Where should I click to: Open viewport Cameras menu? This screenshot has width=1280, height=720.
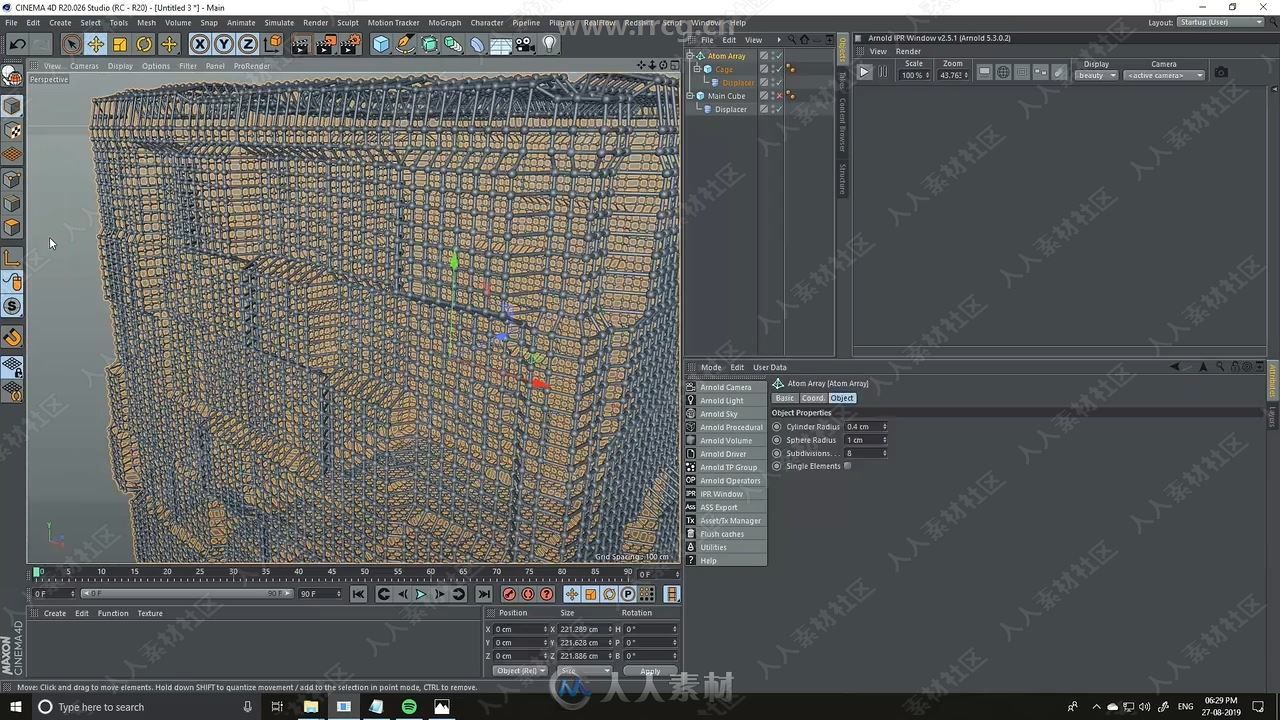pyautogui.click(x=84, y=66)
